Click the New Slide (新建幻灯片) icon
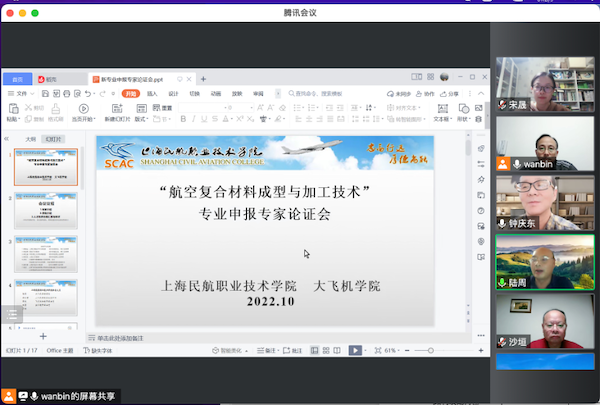This screenshot has height=405, width=600. click(117, 108)
